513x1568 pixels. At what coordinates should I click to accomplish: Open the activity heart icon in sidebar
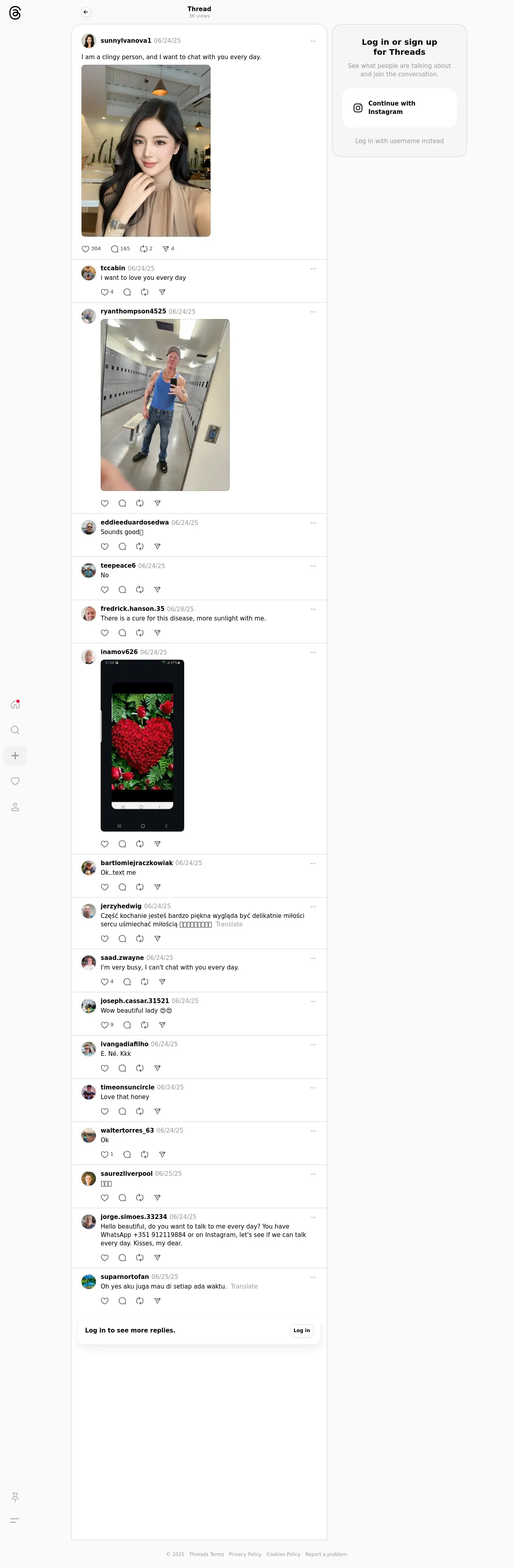click(15, 781)
